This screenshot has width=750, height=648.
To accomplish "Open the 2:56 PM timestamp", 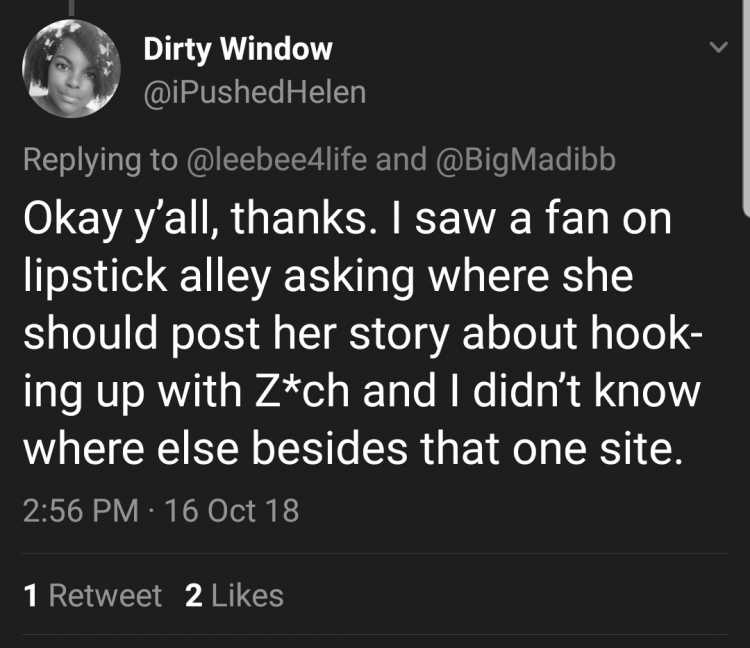I will [81, 510].
